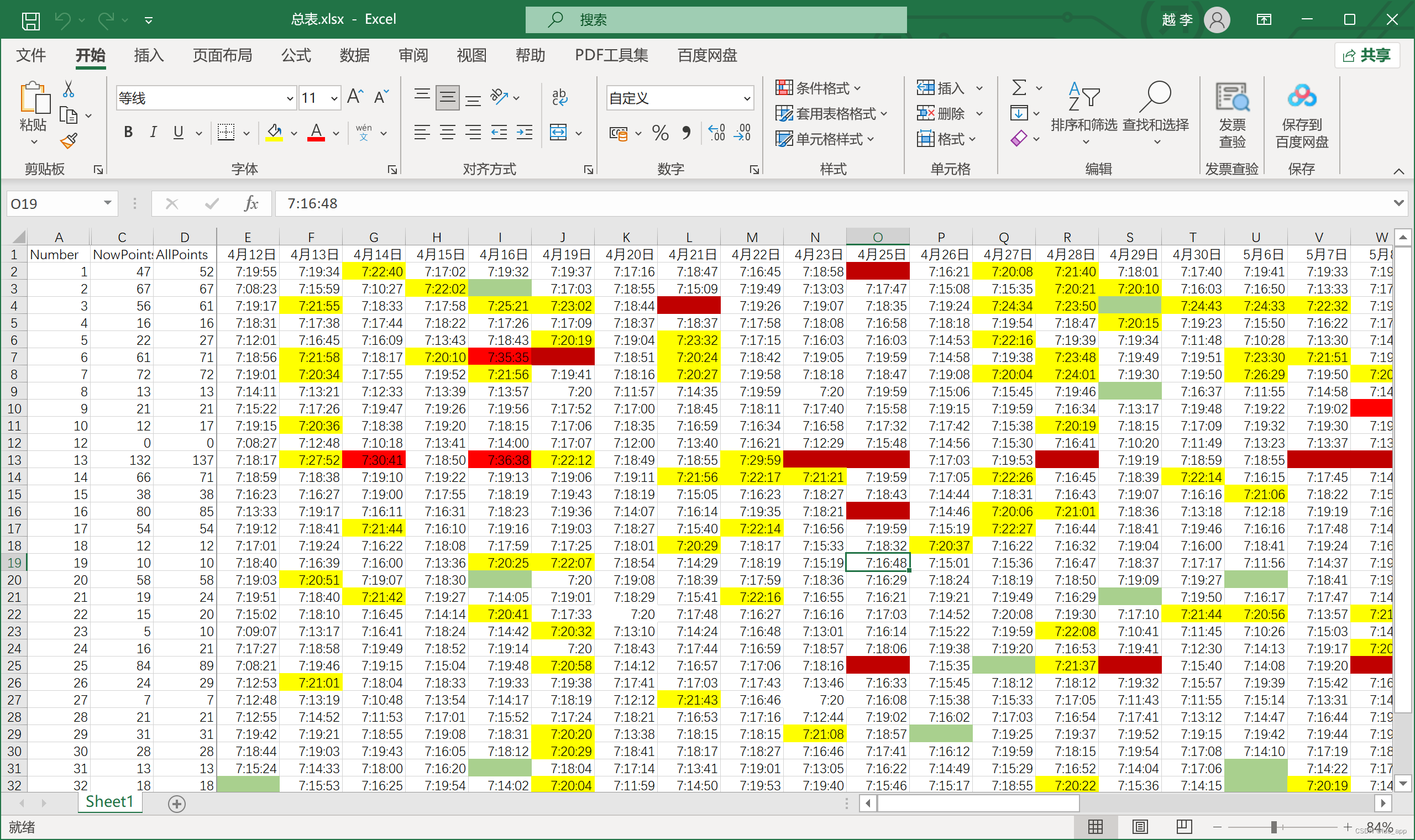Image resolution: width=1415 pixels, height=840 pixels.
Task: Toggle Underline formatting
Action: (x=179, y=133)
